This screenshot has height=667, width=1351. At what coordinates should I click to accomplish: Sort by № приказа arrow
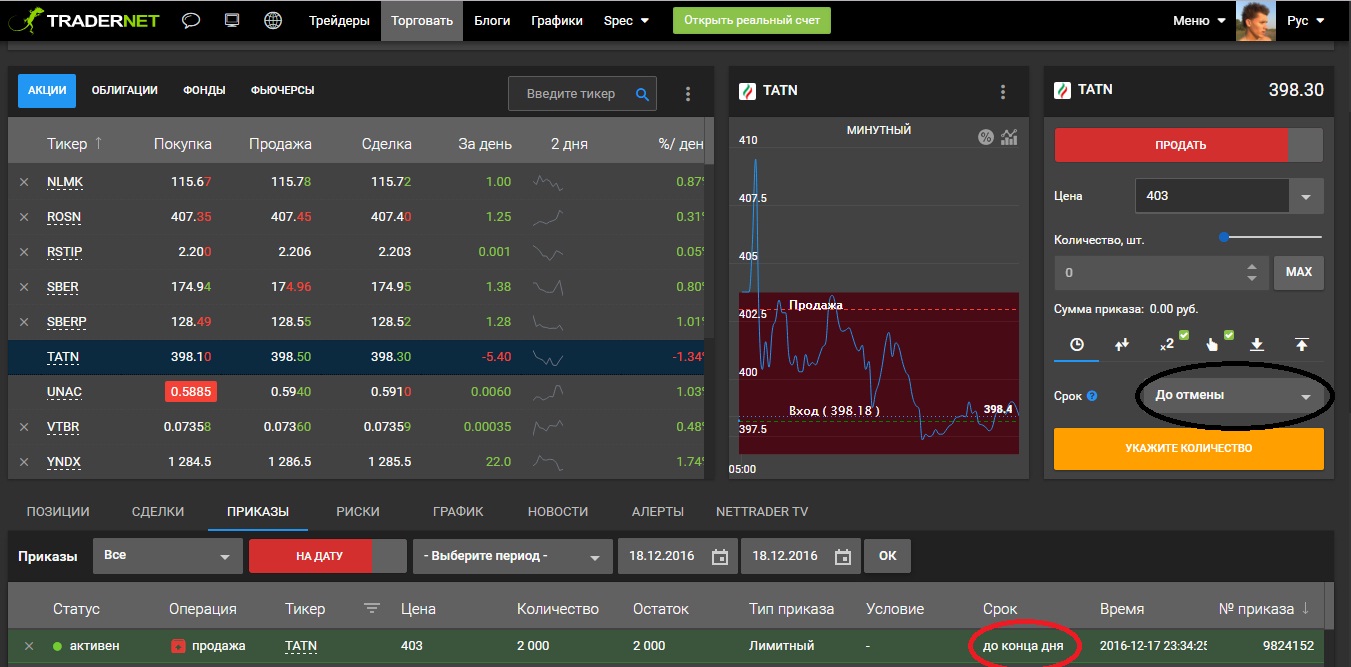click(x=1305, y=608)
